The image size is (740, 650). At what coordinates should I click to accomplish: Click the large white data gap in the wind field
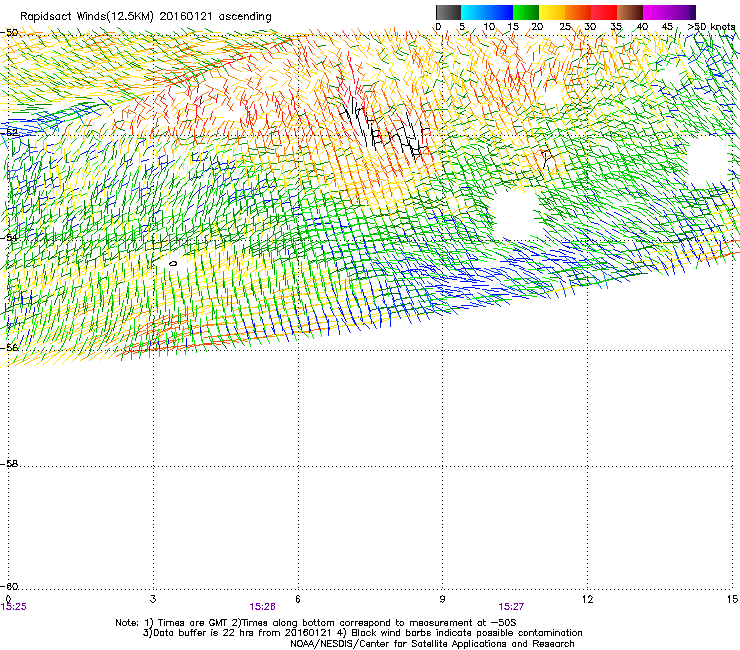coord(514,212)
